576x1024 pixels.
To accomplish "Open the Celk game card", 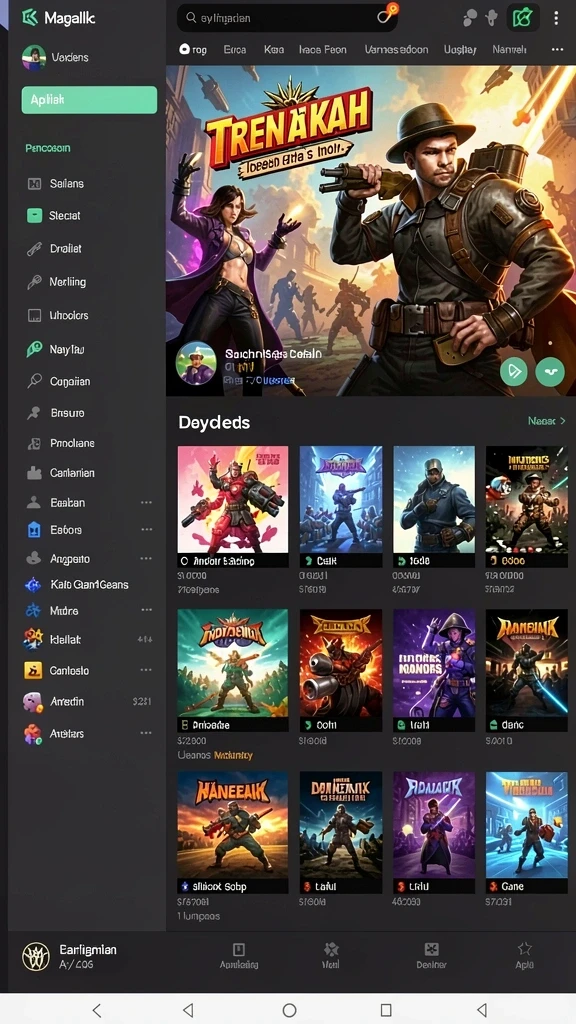I will click(x=341, y=507).
